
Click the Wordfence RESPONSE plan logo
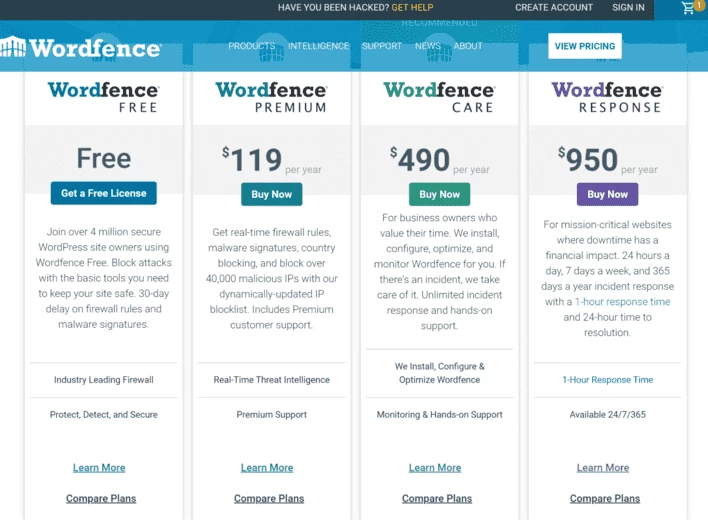(607, 97)
